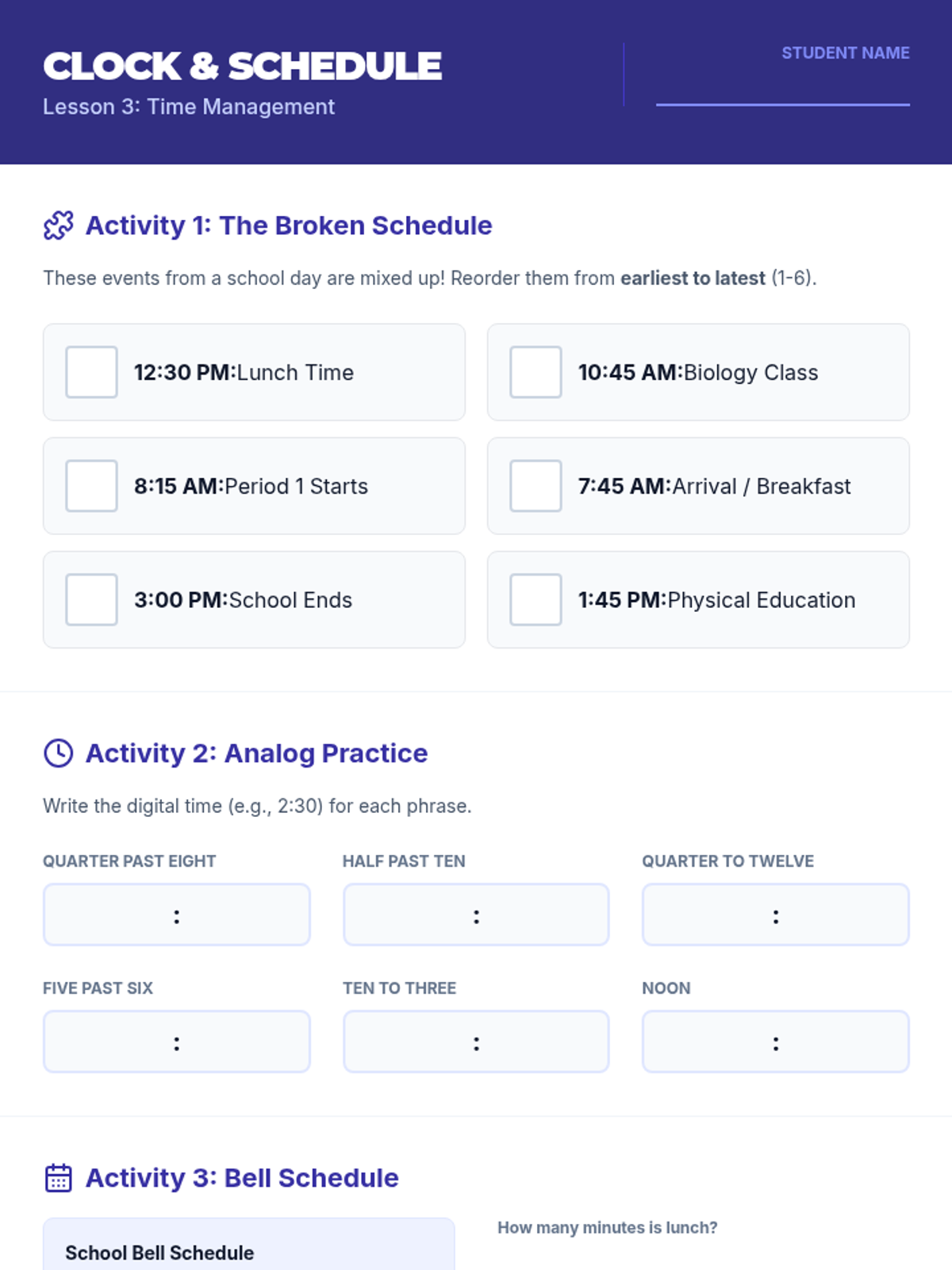Click the Activity 1: The Broken Schedule heading
Screen dimensions: 952x1270
coord(289,225)
